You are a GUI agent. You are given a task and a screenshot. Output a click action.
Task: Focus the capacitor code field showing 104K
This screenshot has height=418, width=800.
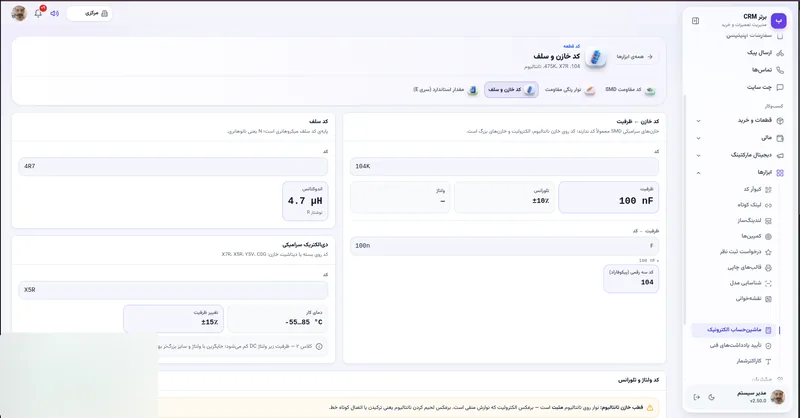point(504,166)
